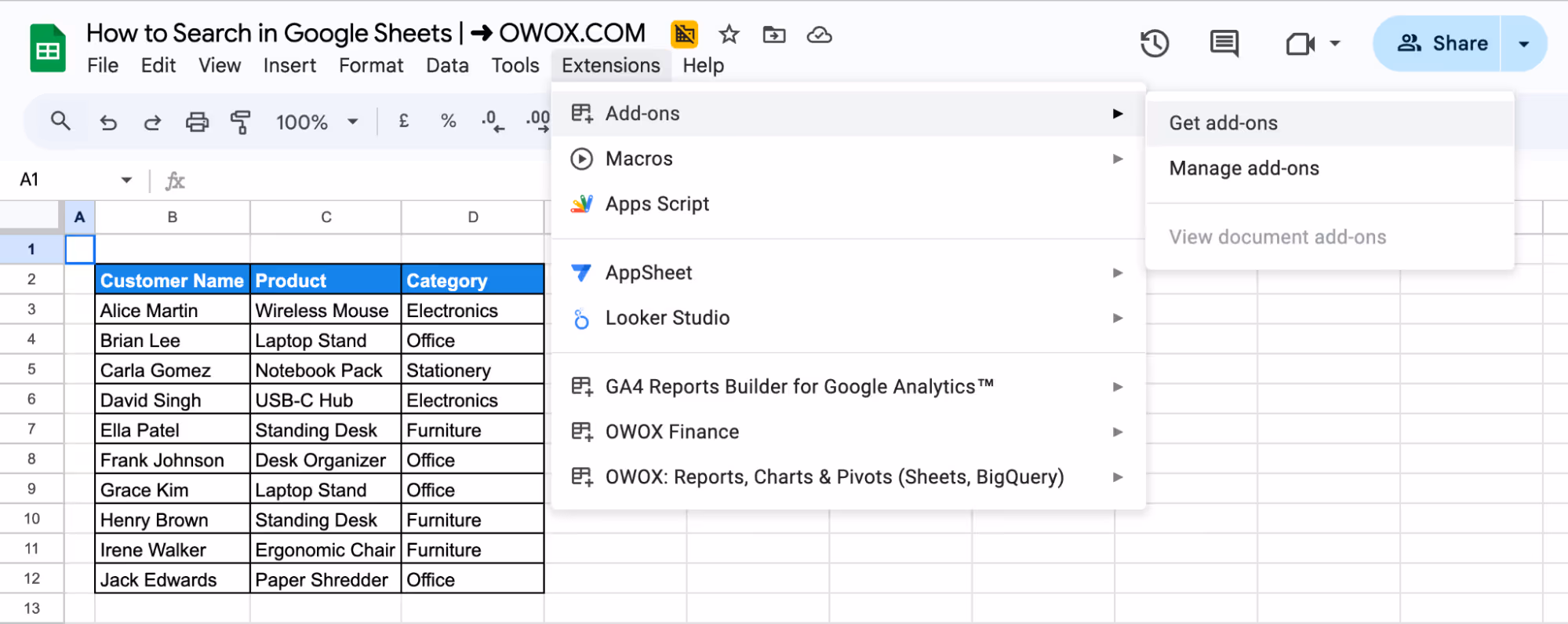
Task: Close the Extensions menu
Action: click(x=611, y=65)
